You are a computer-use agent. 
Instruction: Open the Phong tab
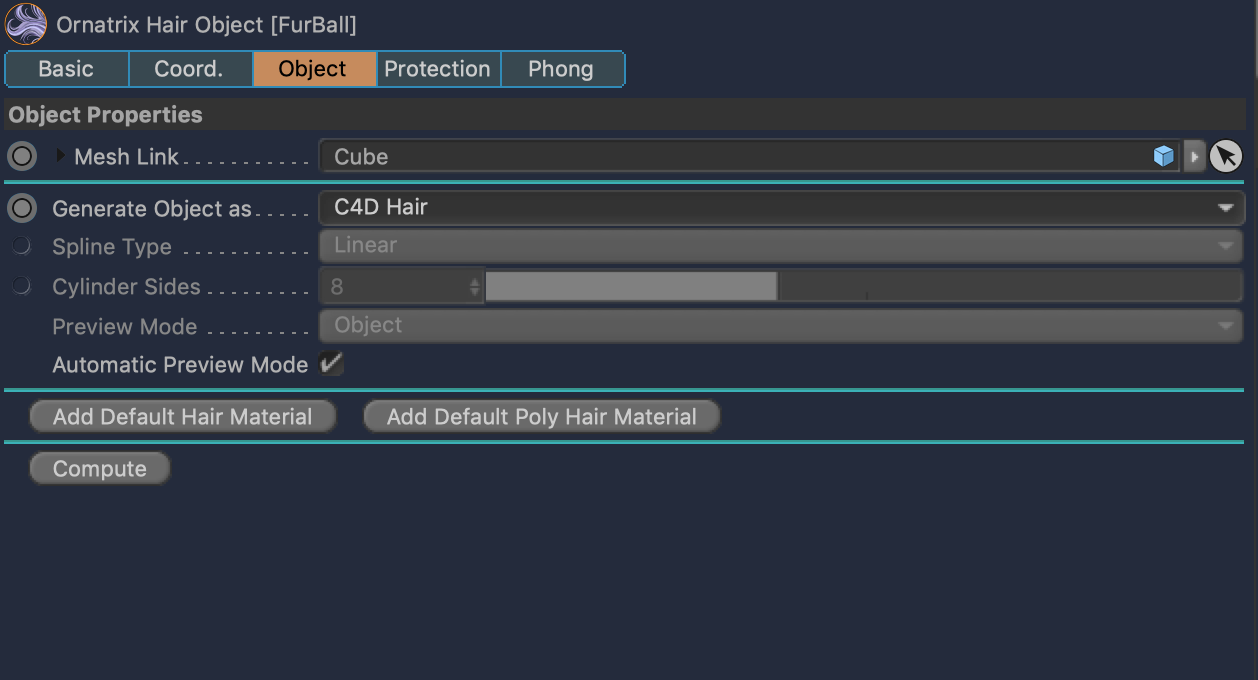click(561, 69)
